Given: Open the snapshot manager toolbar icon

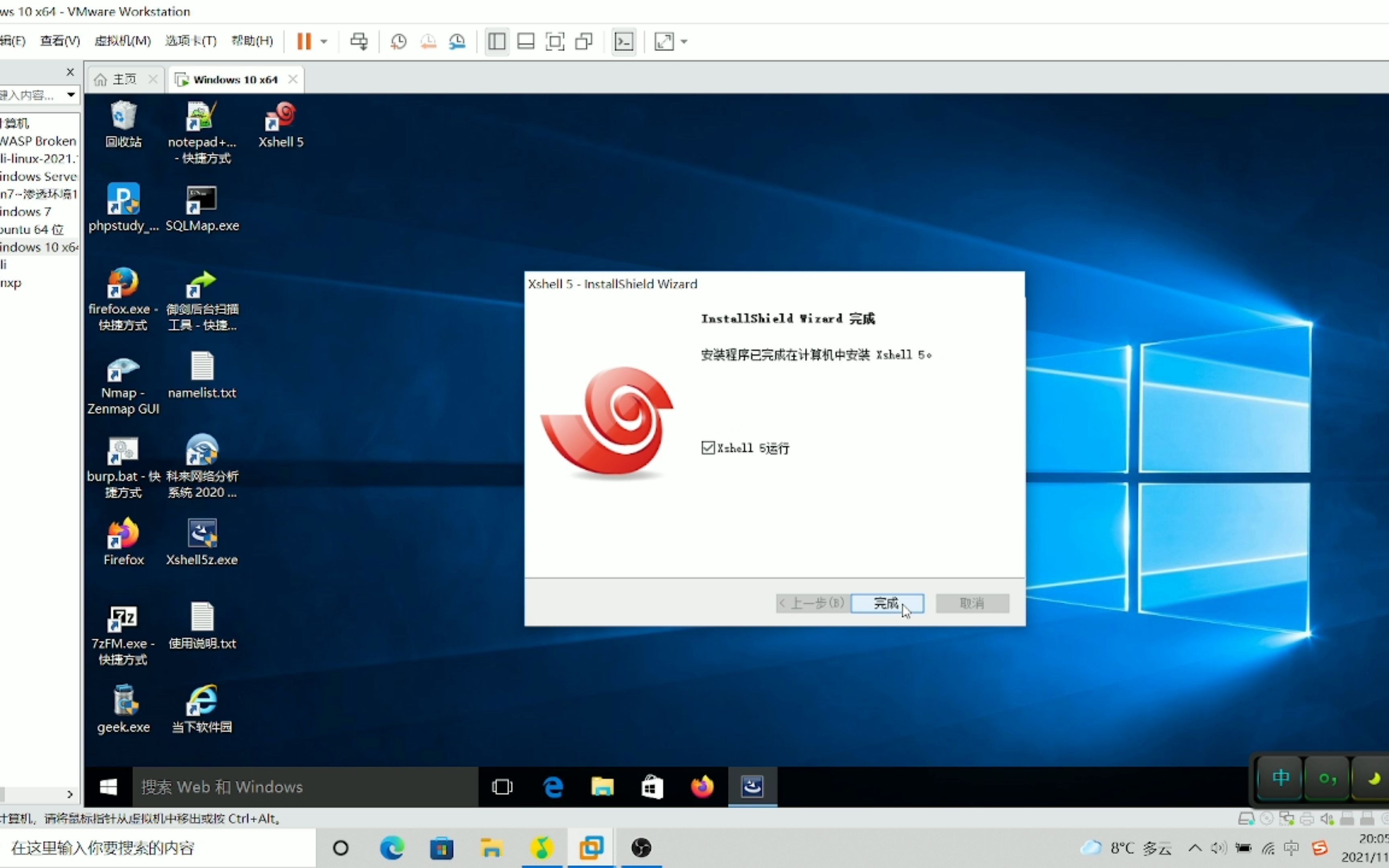Looking at the screenshot, I should (457, 41).
